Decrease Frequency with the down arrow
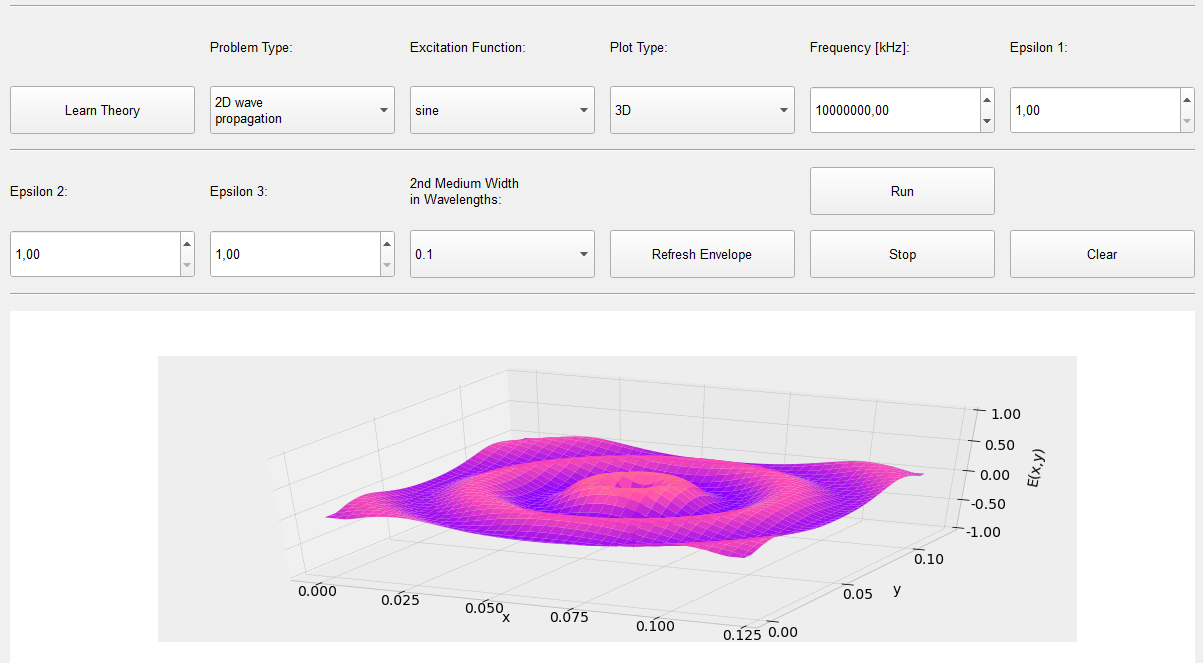 pyautogui.click(x=987, y=121)
